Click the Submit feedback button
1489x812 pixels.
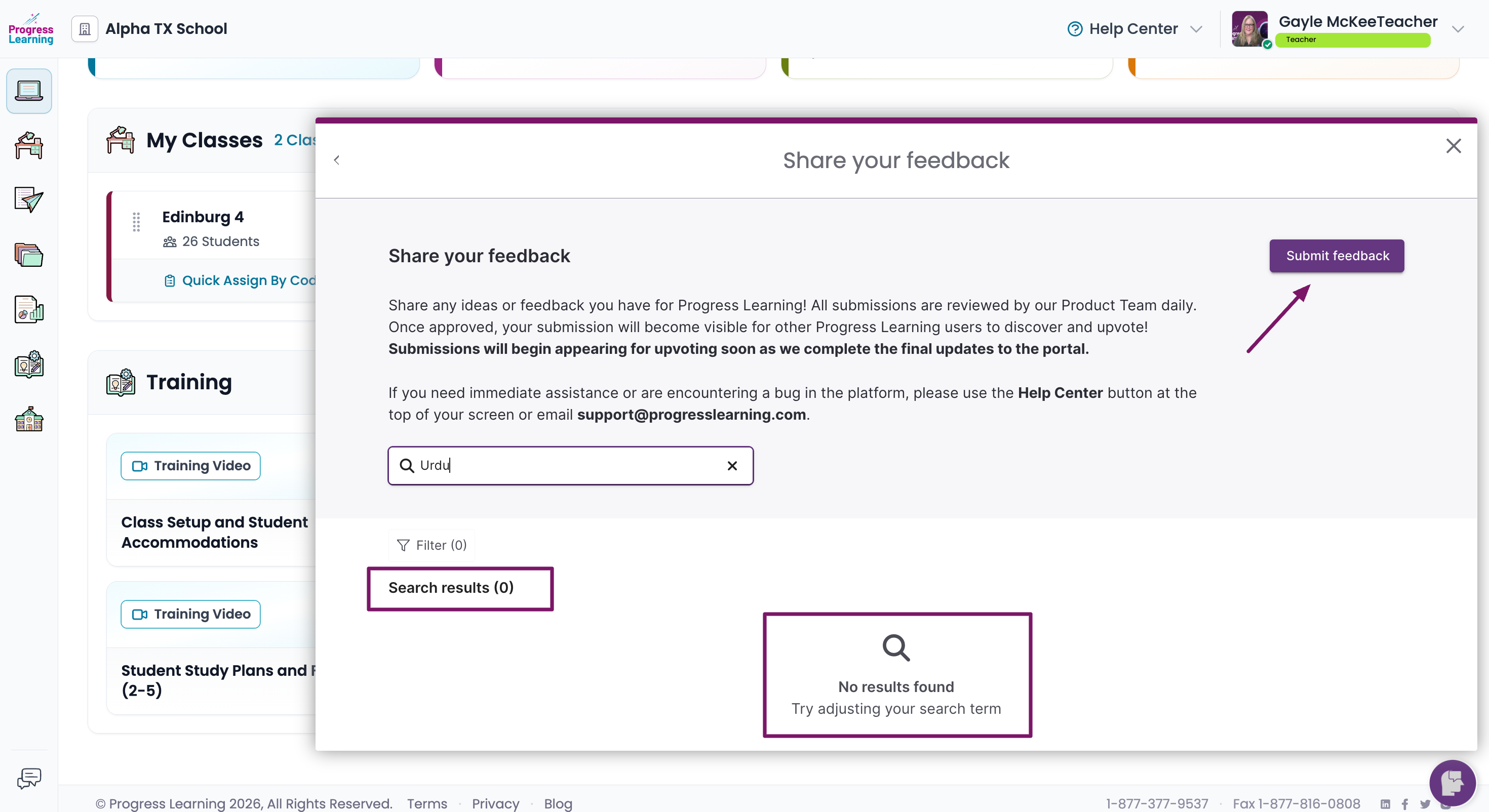1337,256
